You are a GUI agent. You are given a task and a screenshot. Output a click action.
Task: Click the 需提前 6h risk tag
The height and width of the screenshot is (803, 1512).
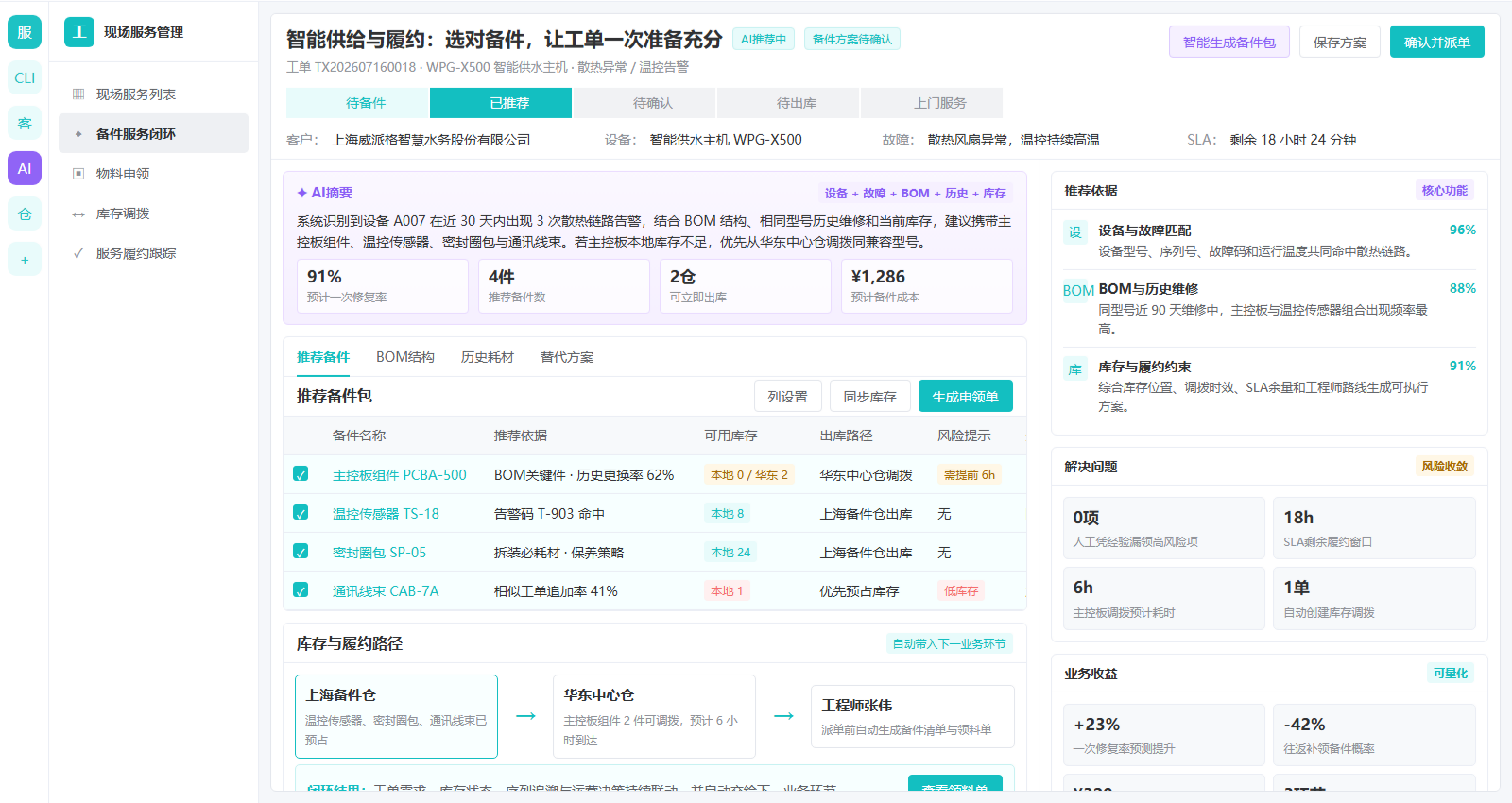[x=970, y=474]
